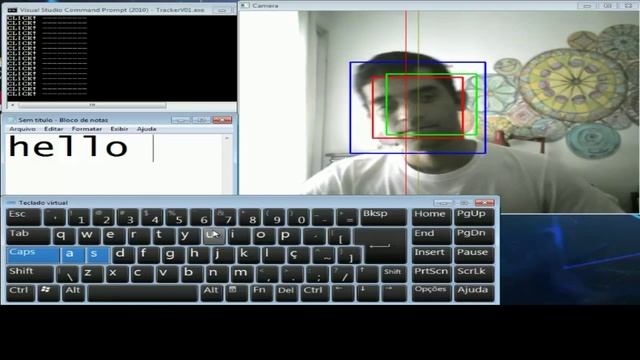
Task: Click the command prompt horizontal scrollbar
Action: [92, 105]
